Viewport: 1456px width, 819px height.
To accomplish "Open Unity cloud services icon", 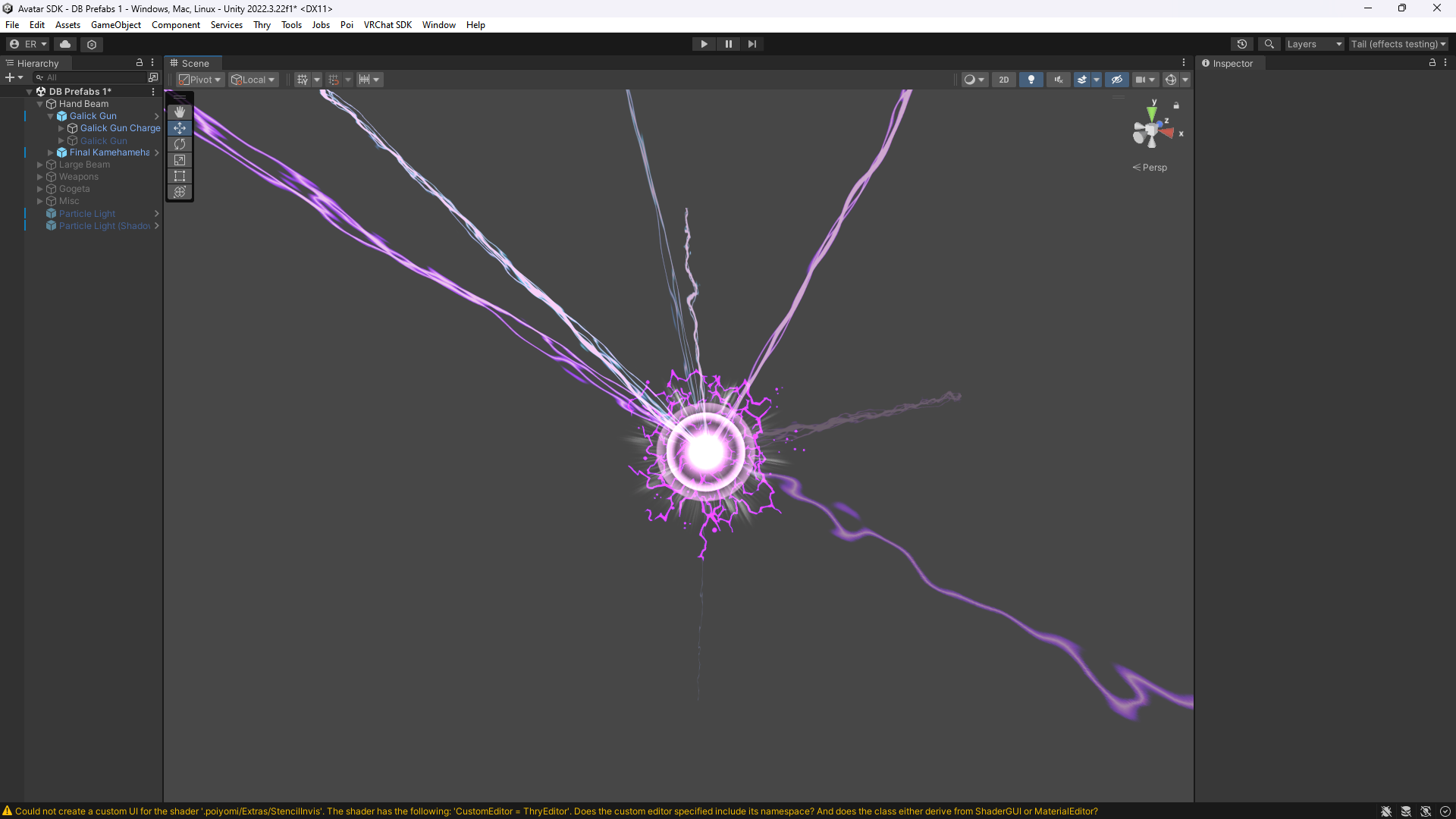I will [x=65, y=44].
